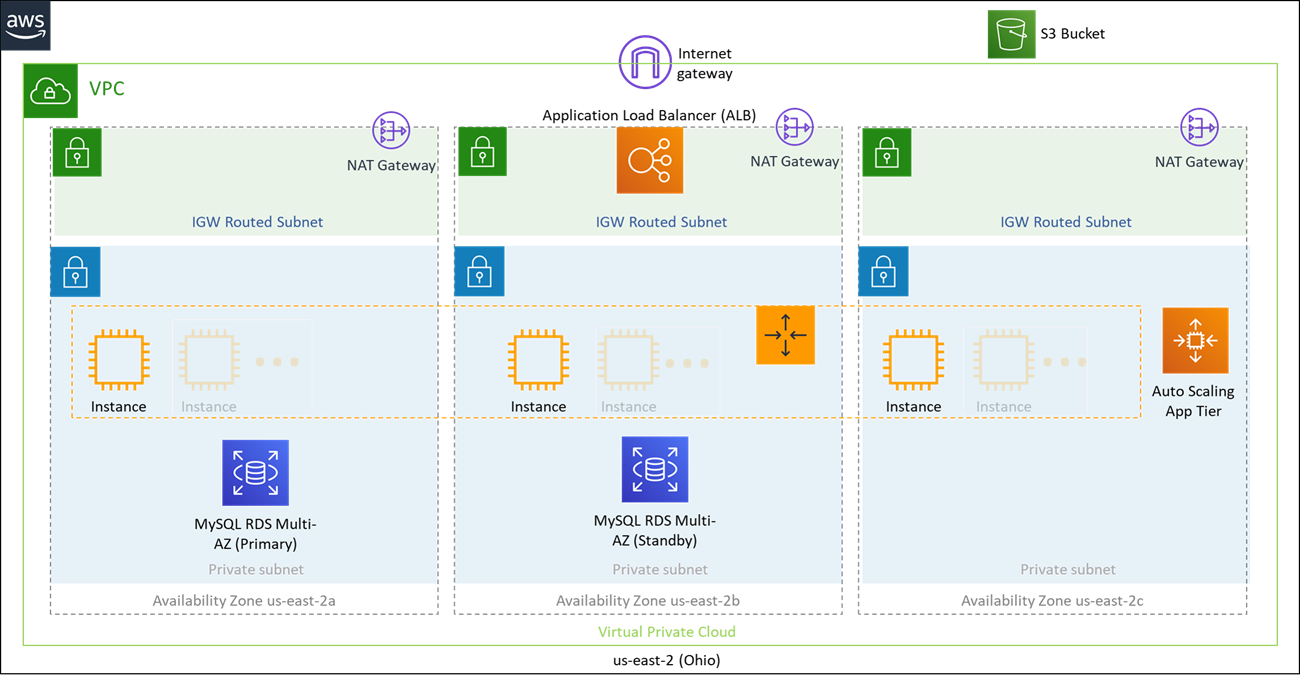This screenshot has height=680, width=1300.
Task: Click 'Application Load Balancer (ALB)' label
Action: tap(649, 116)
